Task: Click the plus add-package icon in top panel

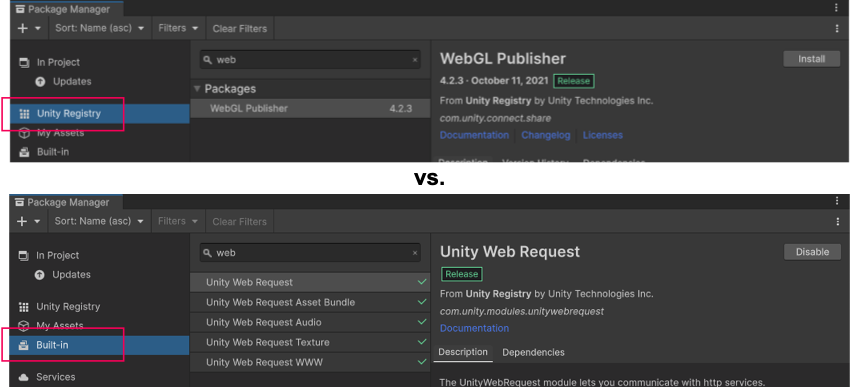Action: pyautogui.click(x=22, y=28)
